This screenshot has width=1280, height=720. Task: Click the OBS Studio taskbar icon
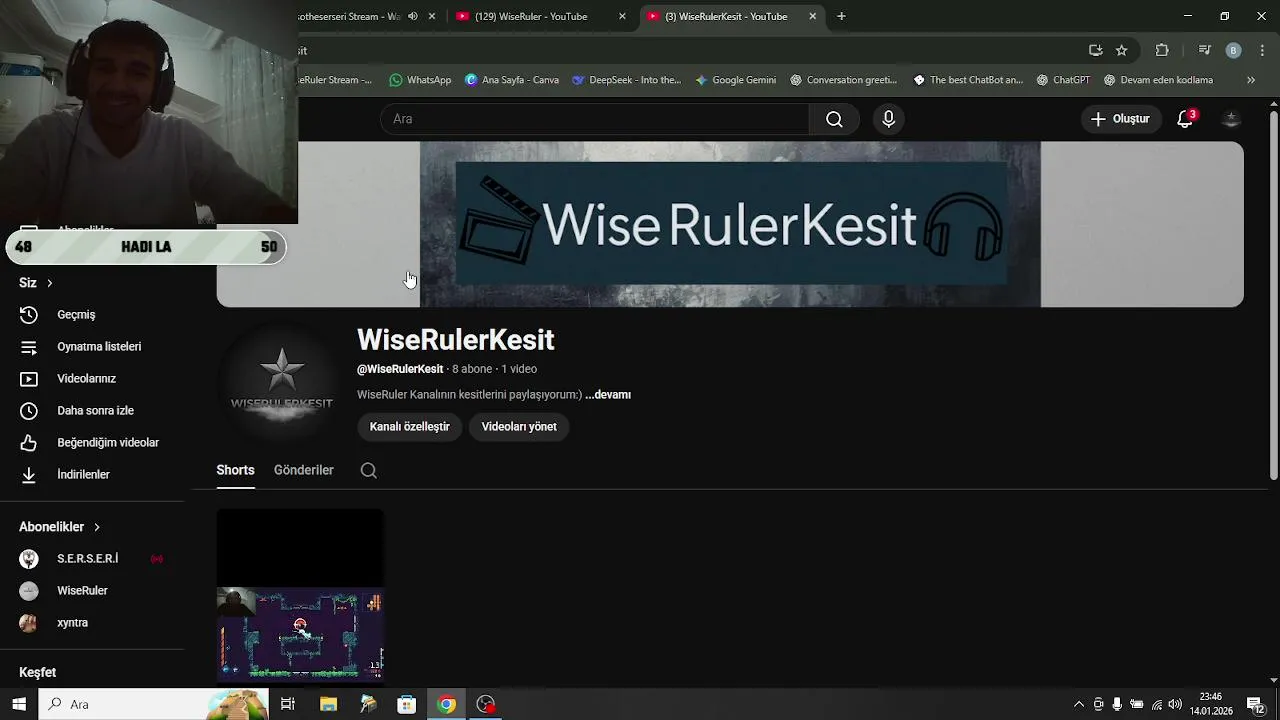[486, 704]
